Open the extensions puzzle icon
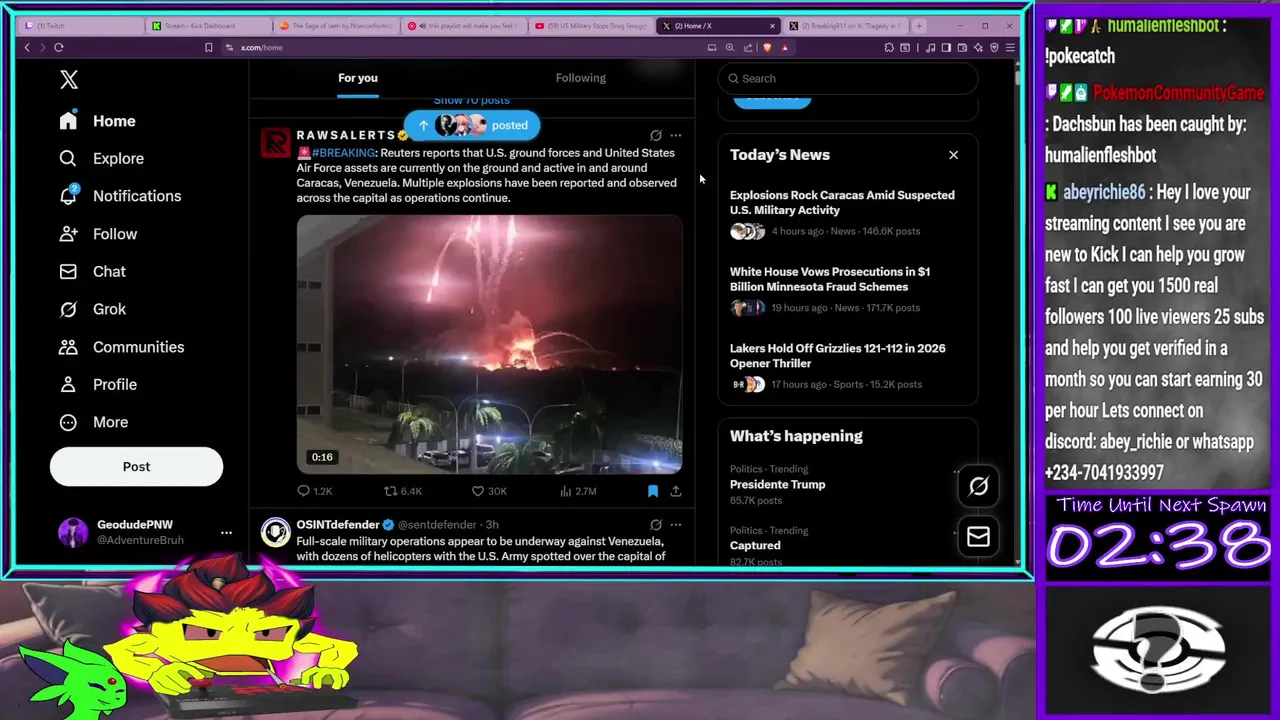1280x720 pixels. [x=889, y=47]
